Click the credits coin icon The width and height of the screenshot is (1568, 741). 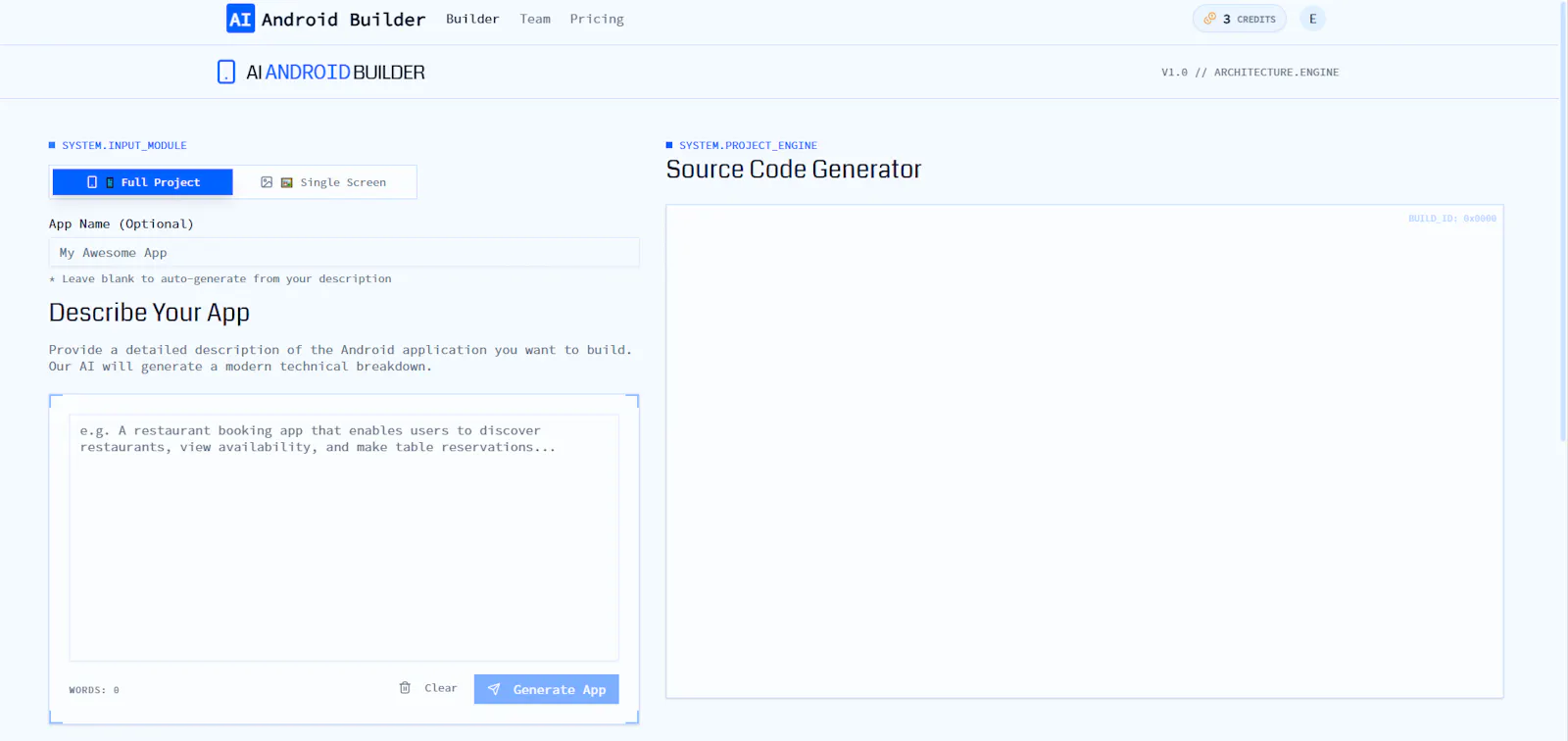pyautogui.click(x=1209, y=19)
